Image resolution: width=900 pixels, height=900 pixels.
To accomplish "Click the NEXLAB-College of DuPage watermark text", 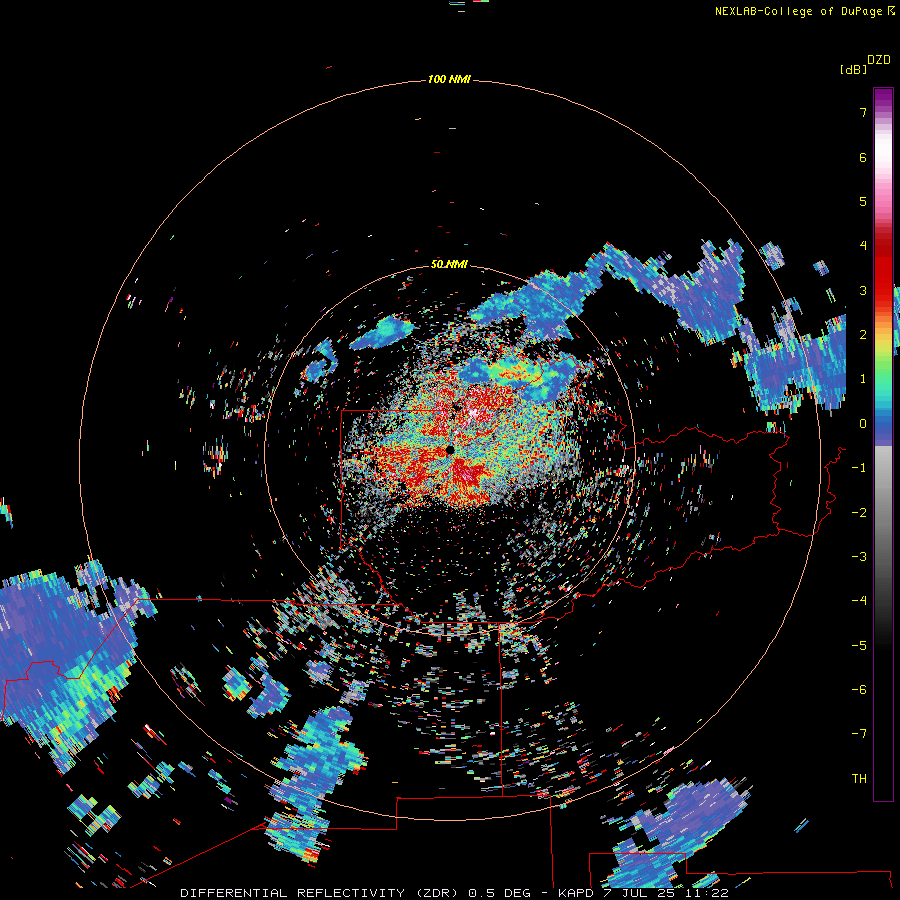I will 798,11.
